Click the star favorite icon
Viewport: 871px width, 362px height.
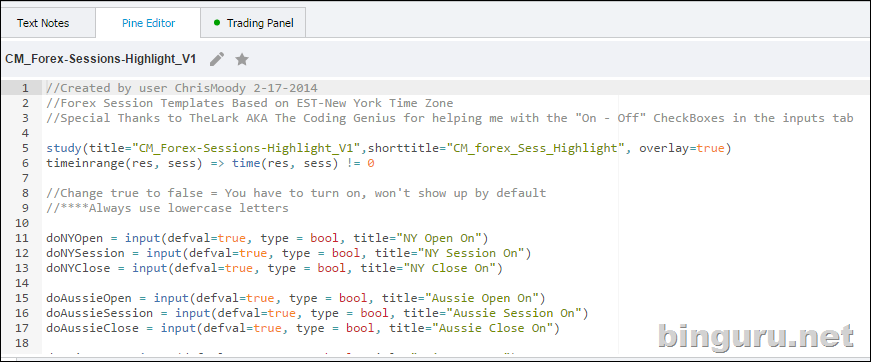point(242,59)
